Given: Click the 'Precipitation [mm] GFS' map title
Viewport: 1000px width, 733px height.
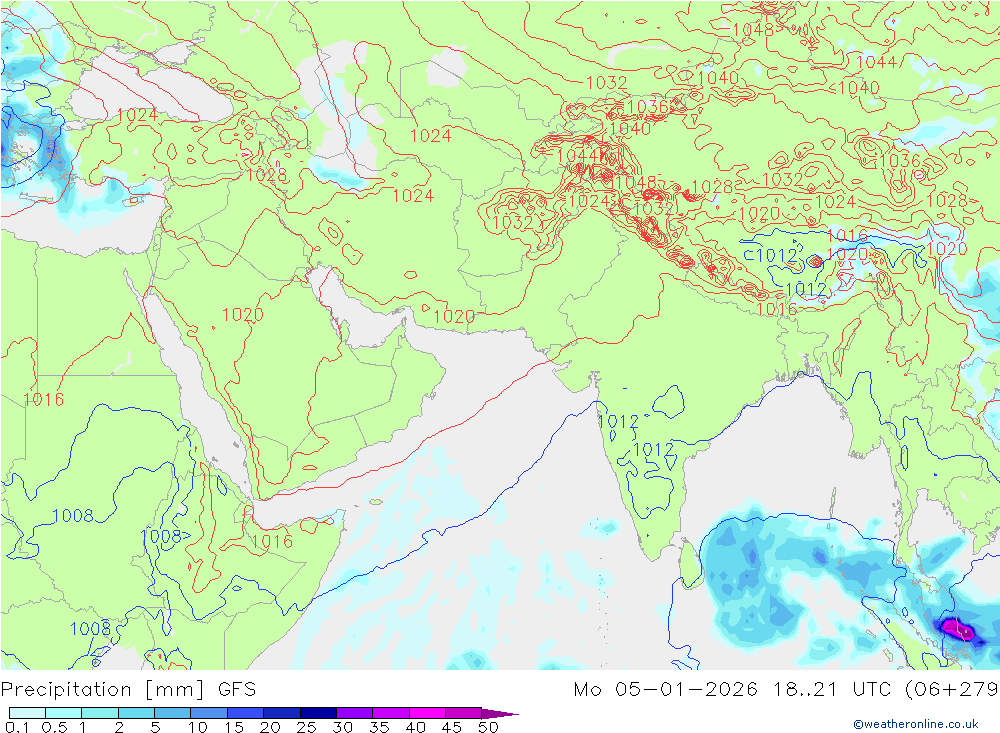Looking at the screenshot, I should (128, 690).
